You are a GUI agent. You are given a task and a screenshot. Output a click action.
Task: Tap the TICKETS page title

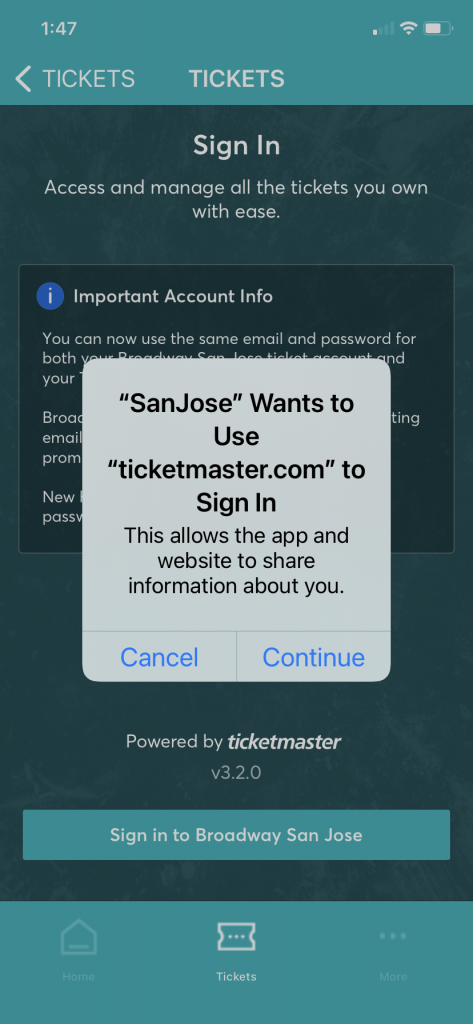[236, 79]
